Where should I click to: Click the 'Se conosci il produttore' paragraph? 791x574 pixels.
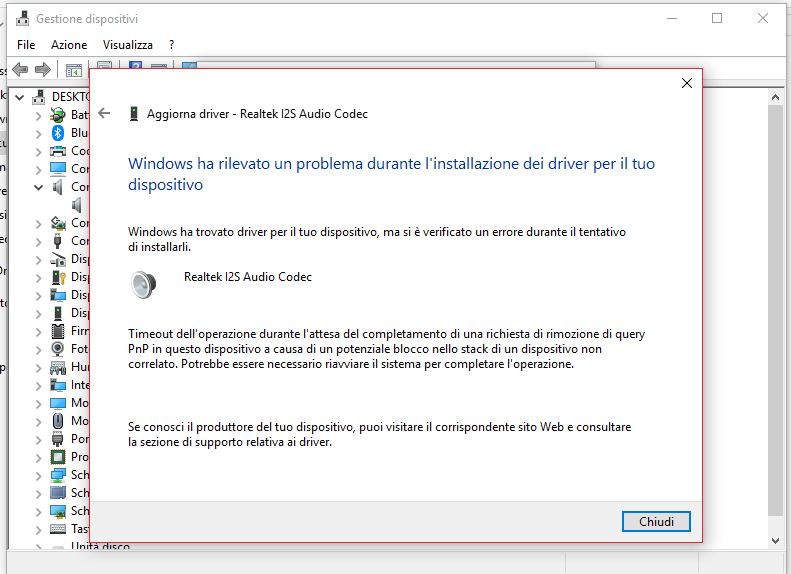pos(379,434)
